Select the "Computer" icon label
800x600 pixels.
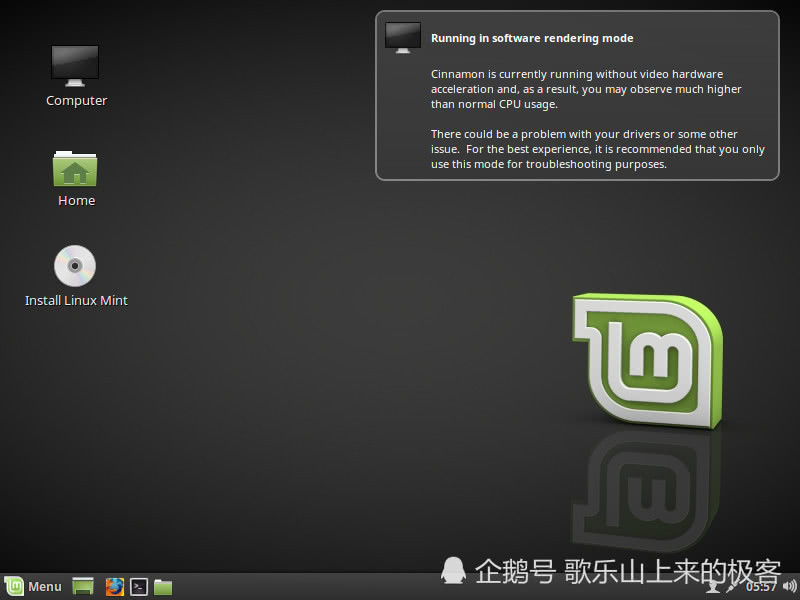point(77,101)
